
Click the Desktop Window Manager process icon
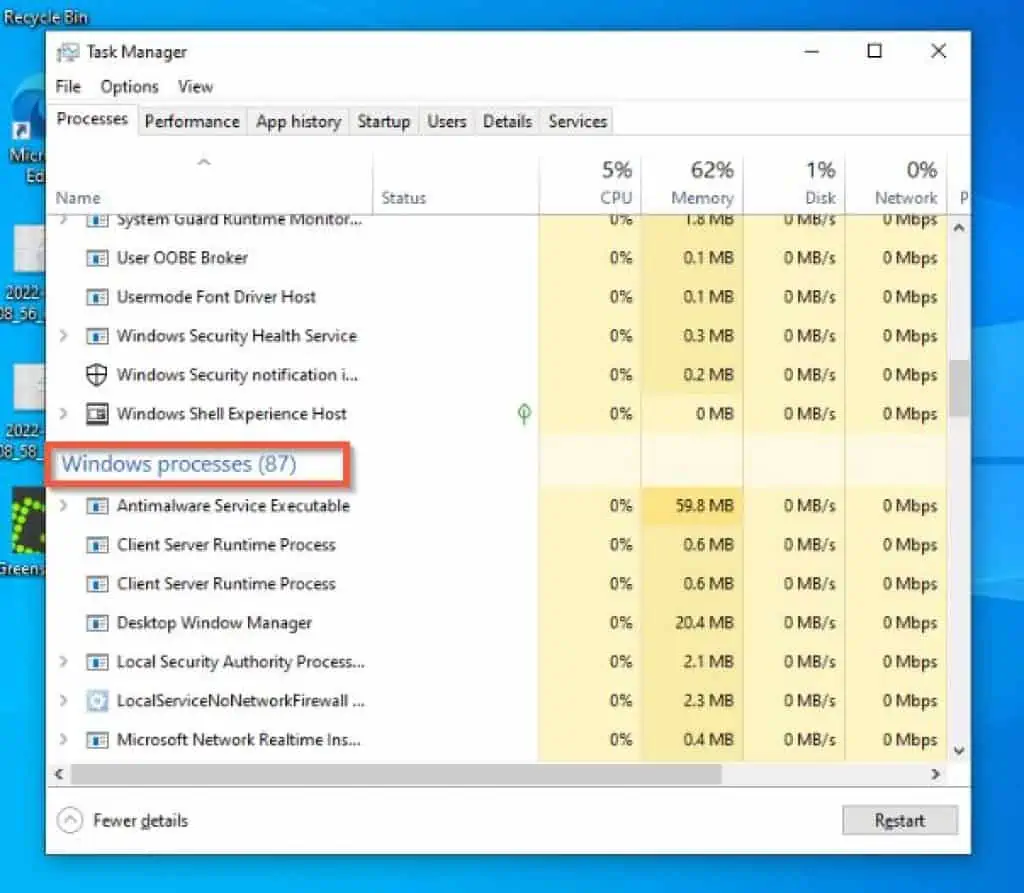click(97, 623)
